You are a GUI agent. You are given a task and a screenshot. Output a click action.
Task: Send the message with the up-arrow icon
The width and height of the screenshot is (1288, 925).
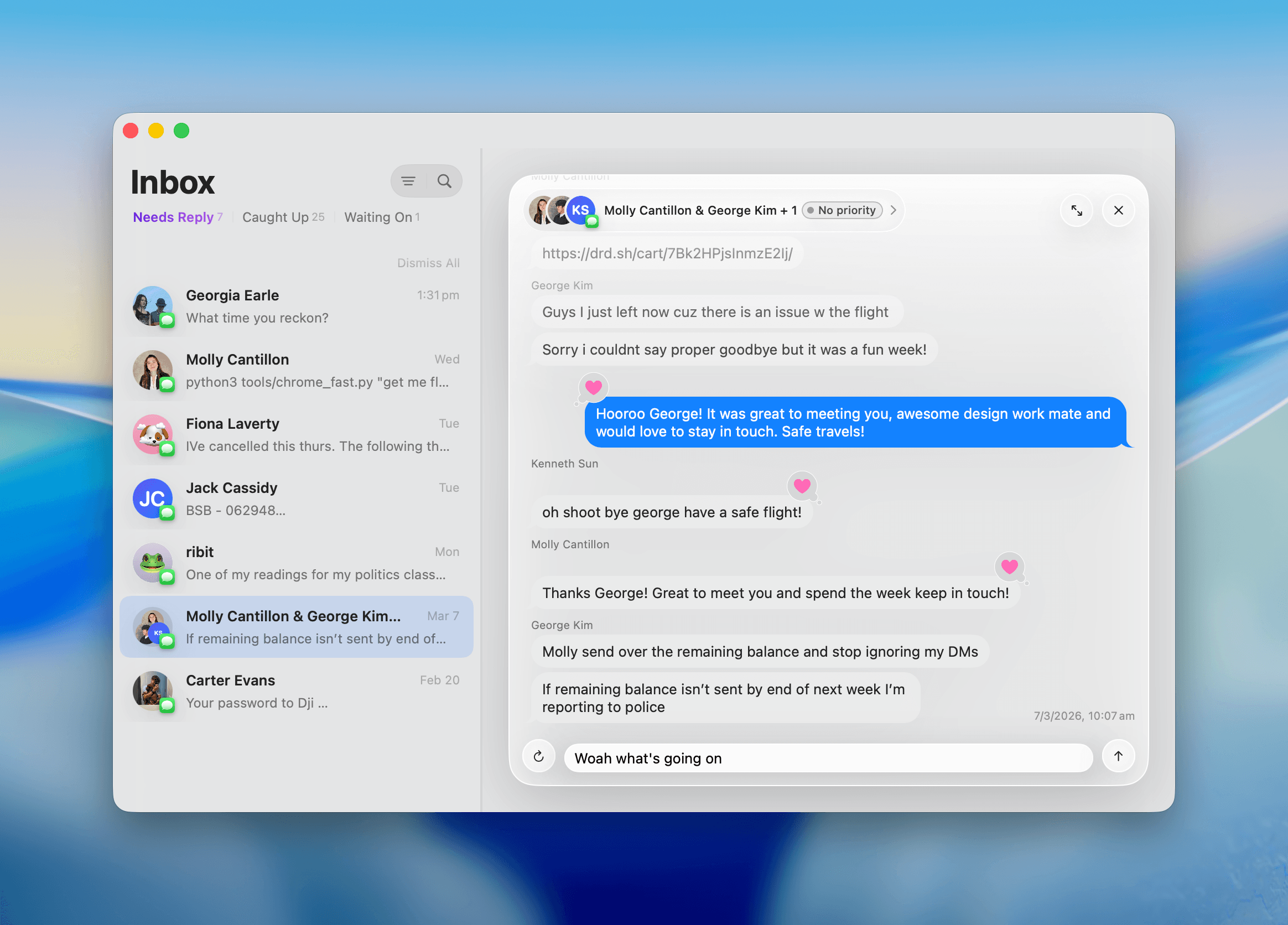pyautogui.click(x=1118, y=756)
